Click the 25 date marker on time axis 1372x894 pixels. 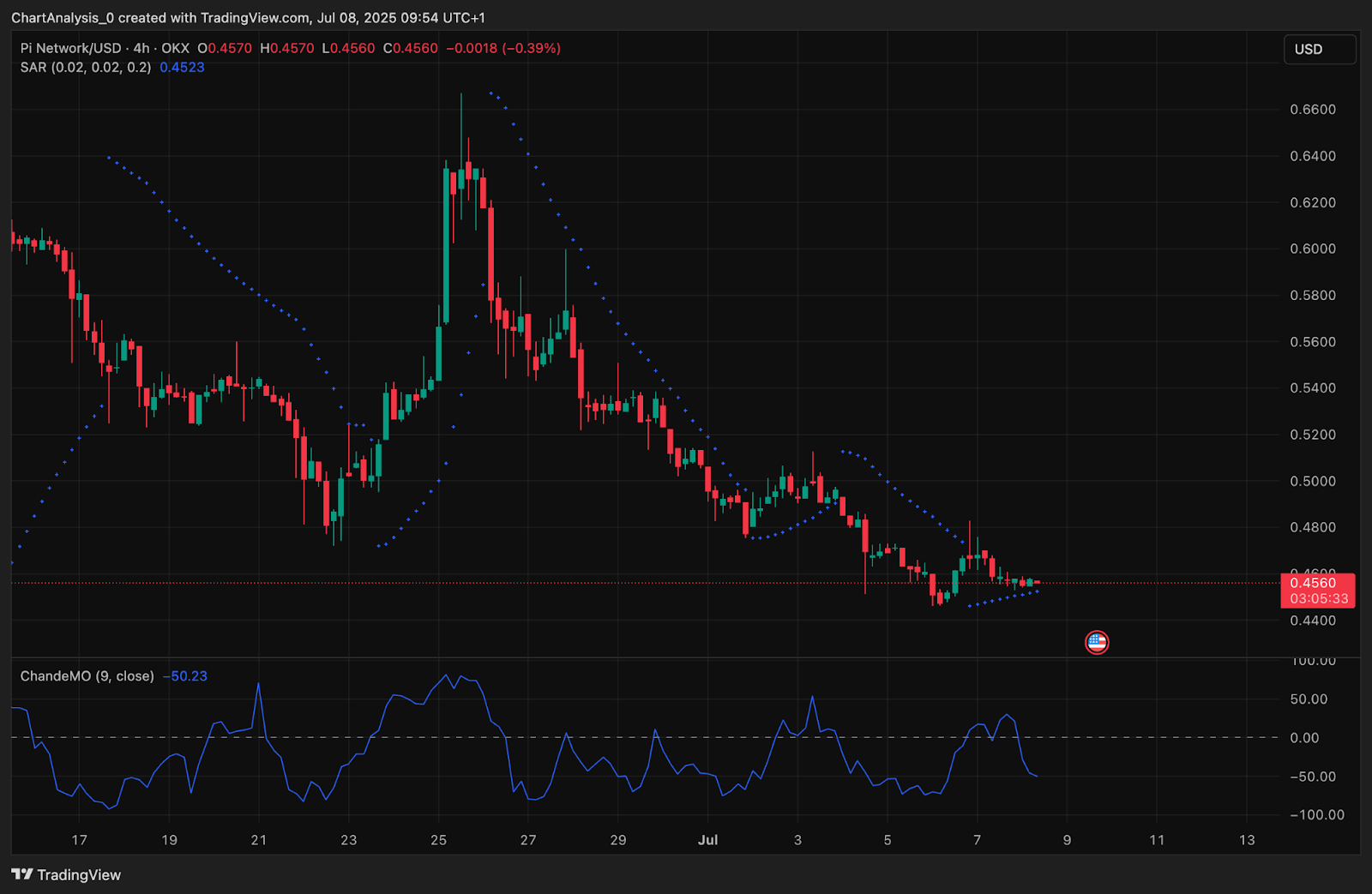438,840
